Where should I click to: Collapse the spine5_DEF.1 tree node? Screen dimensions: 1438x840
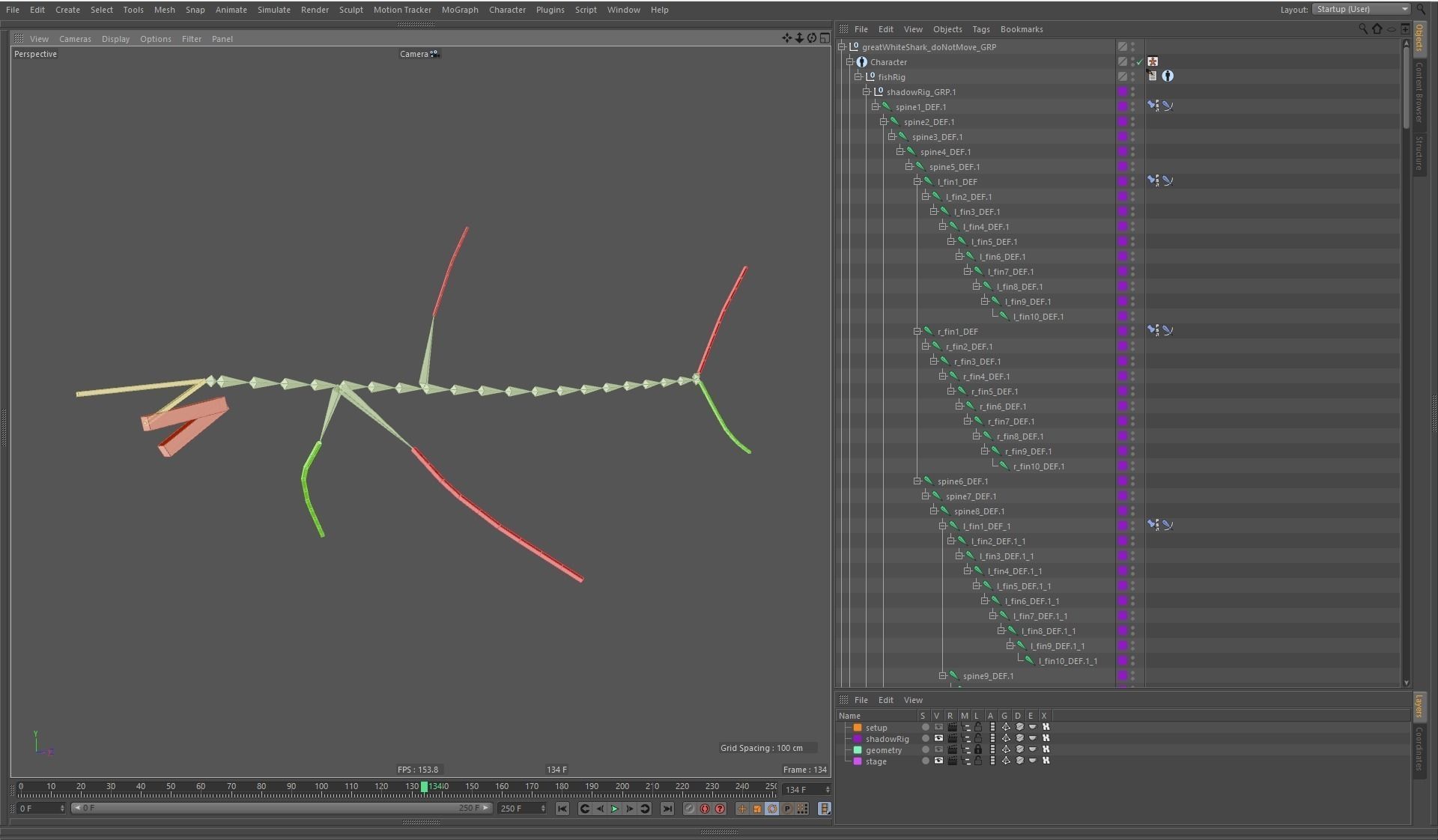pyautogui.click(x=908, y=167)
